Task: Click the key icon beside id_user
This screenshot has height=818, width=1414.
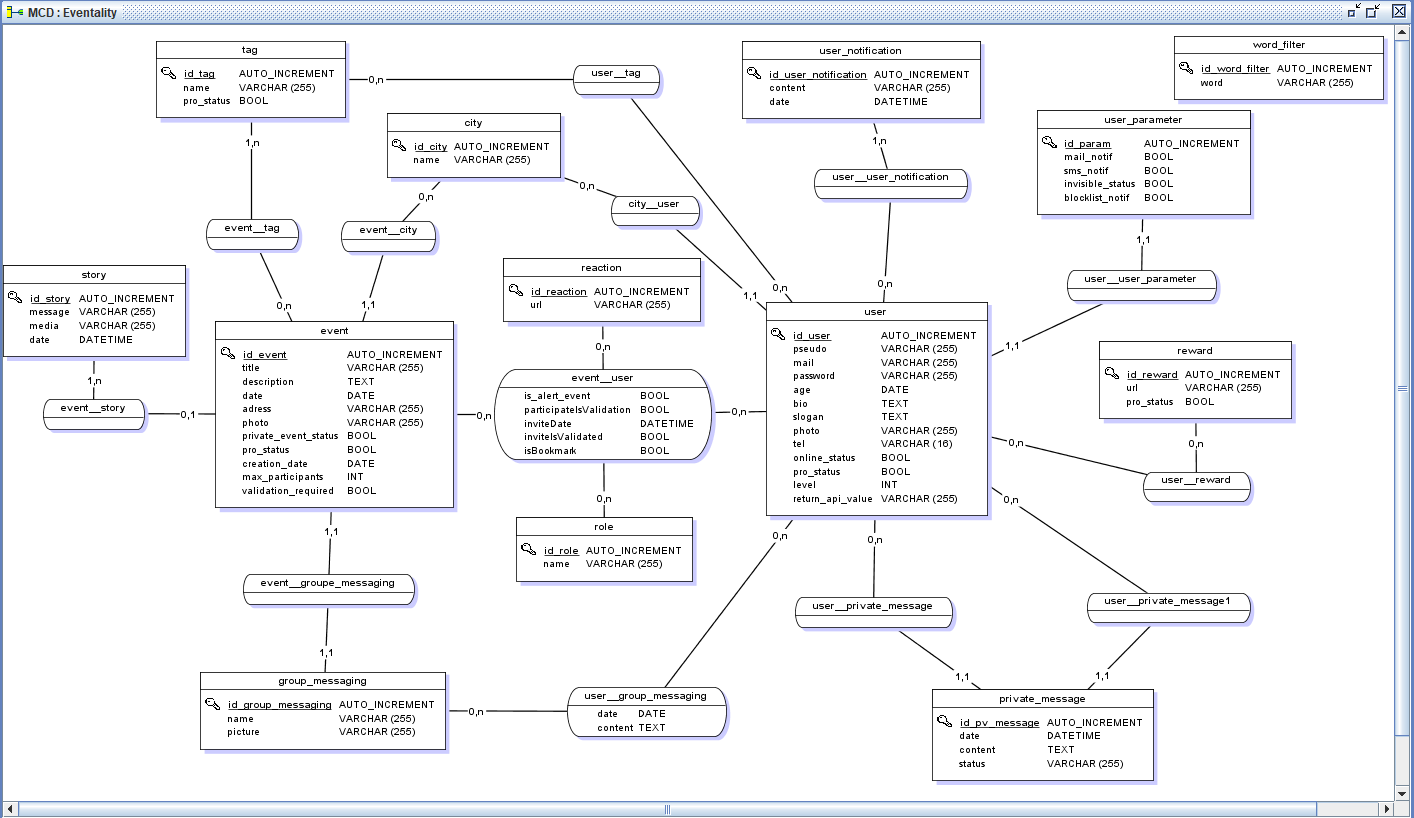Action: click(x=778, y=335)
